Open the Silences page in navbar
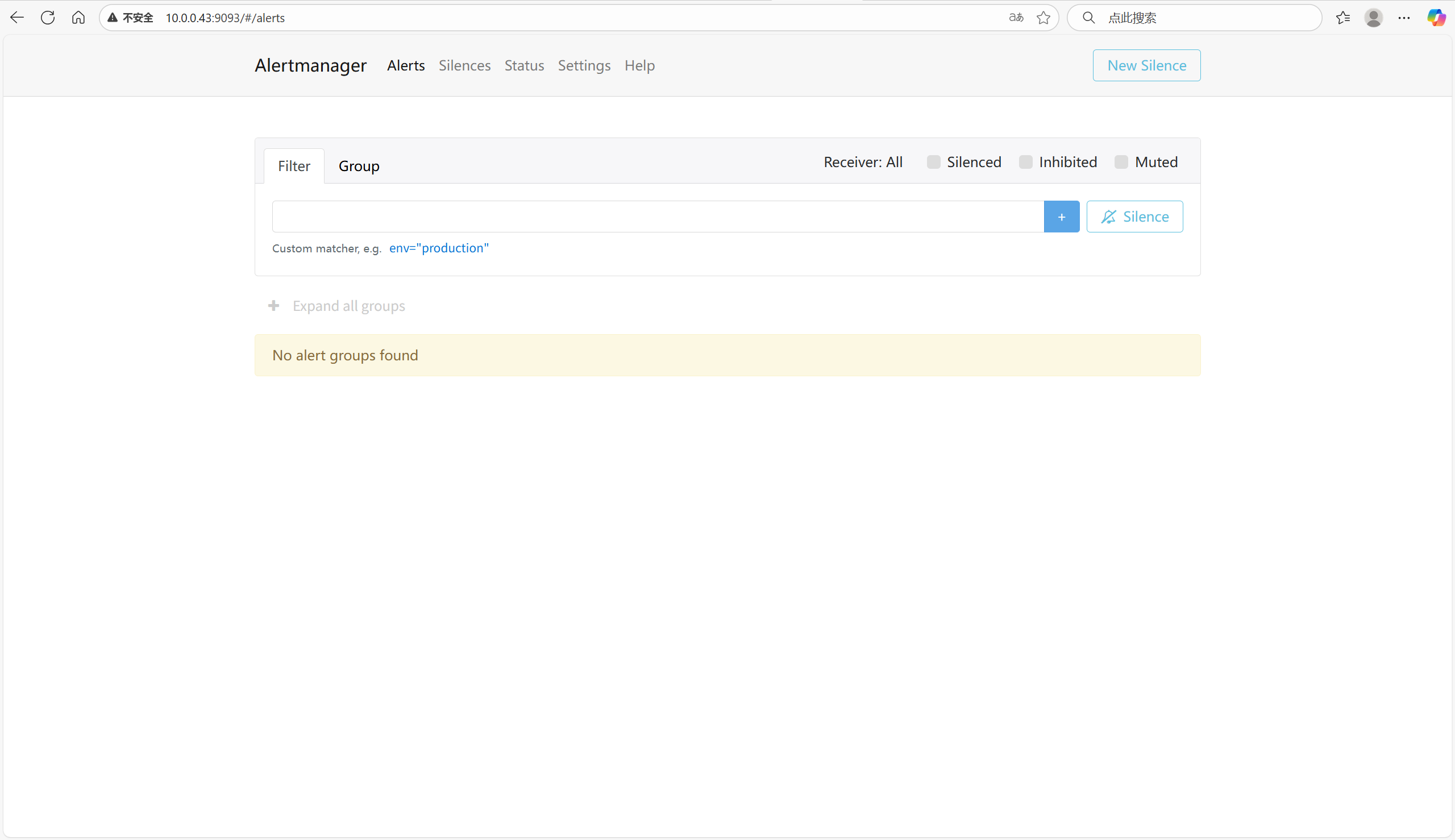 [x=464, y=65]
